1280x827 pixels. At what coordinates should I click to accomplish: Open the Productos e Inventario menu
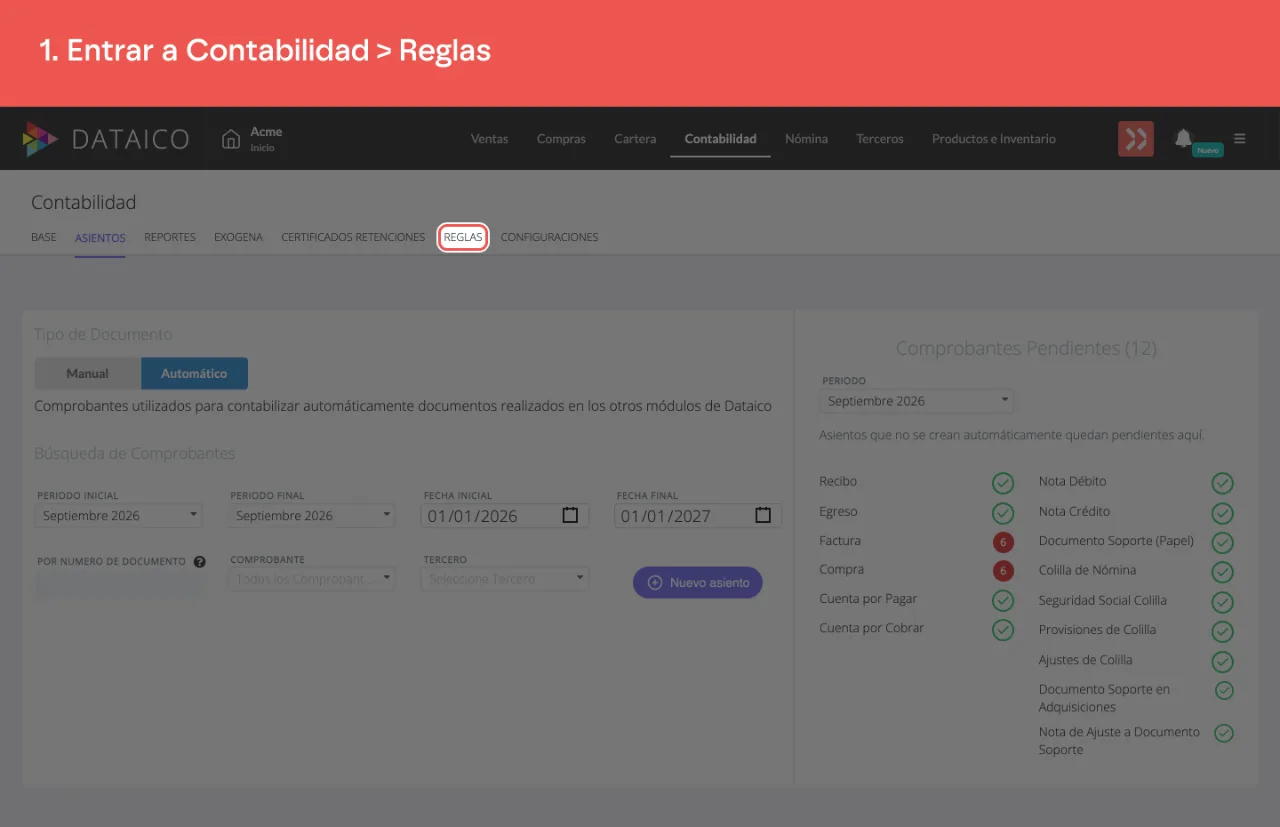point(994,139)
